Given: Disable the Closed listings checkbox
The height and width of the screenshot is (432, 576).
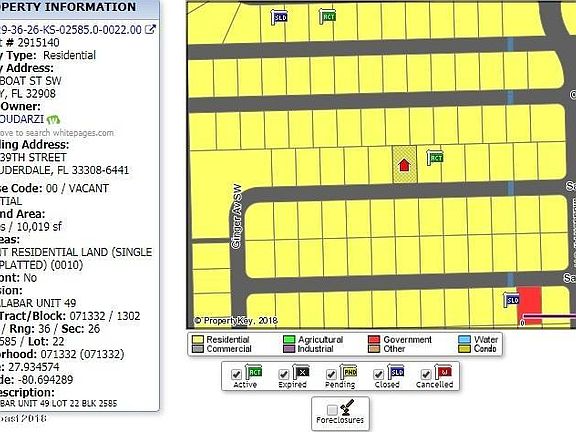Looking at the screenshot, I should (x=378, y=374).
